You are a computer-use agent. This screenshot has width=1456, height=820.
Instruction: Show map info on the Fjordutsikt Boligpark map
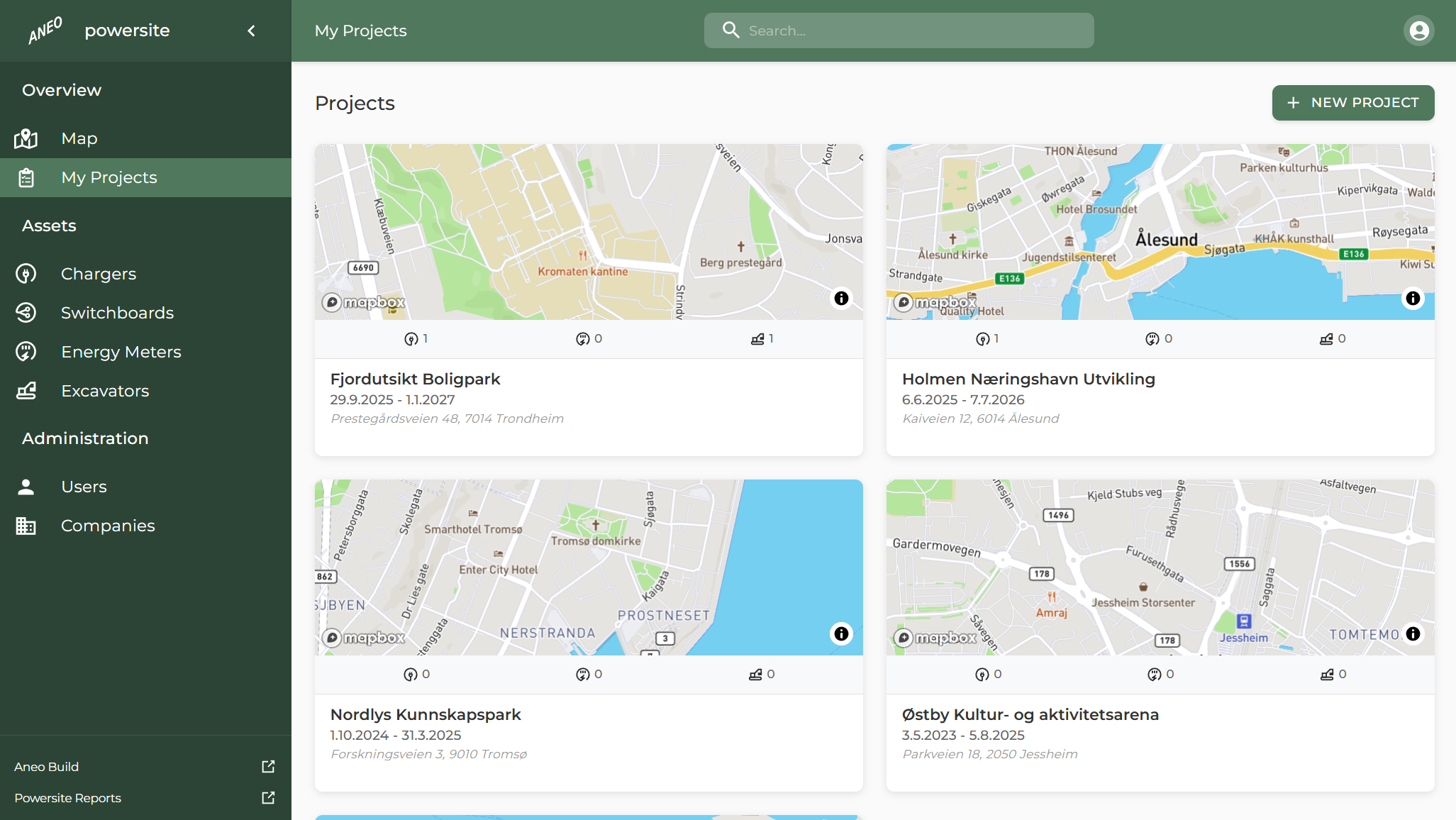[841, 299]
